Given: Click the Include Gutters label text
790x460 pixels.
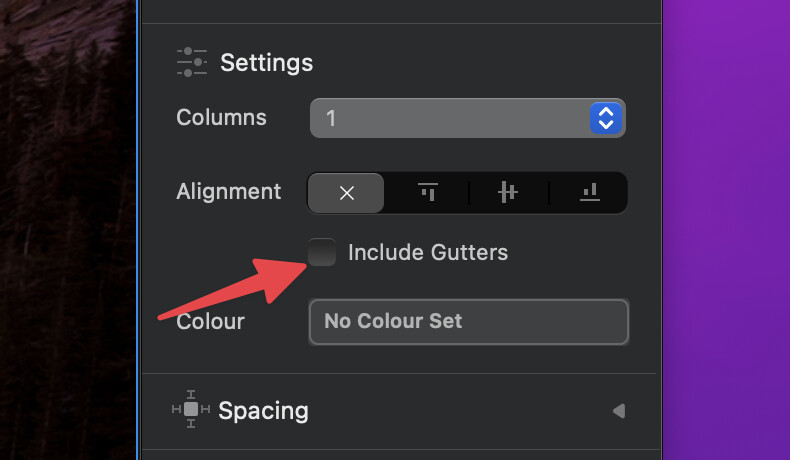Looking at the screenshot, I should click(427, 253).
